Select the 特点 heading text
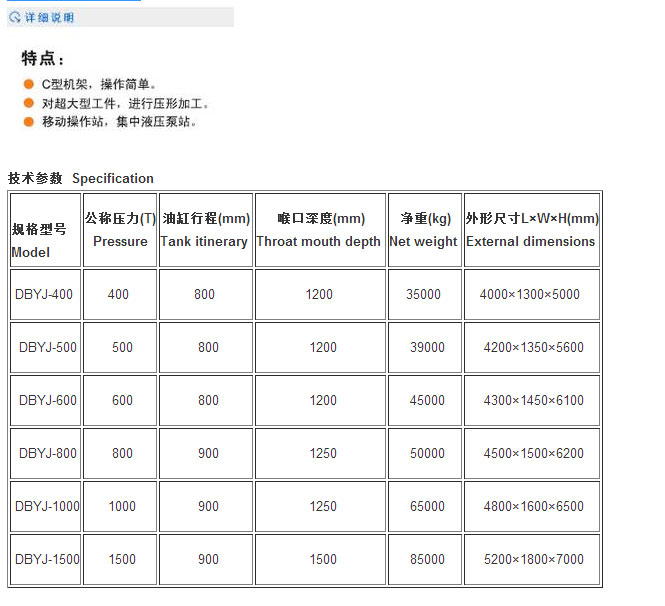The width and height of the screenshot is (665, 606). 43,59
